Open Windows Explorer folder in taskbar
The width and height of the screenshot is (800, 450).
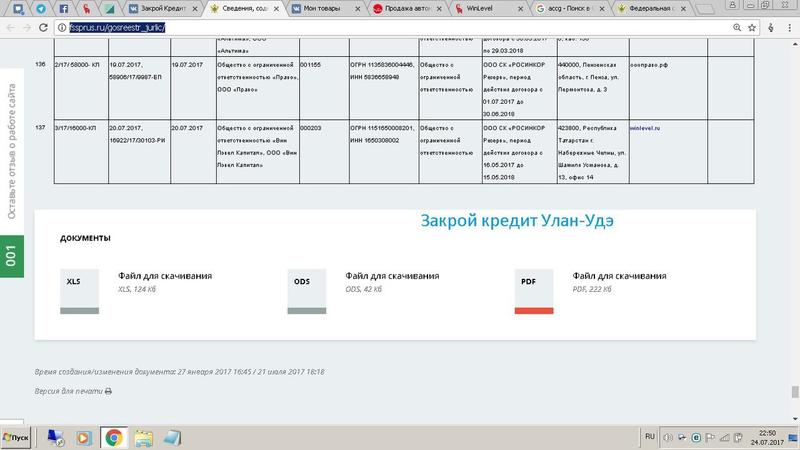point(143,438)
